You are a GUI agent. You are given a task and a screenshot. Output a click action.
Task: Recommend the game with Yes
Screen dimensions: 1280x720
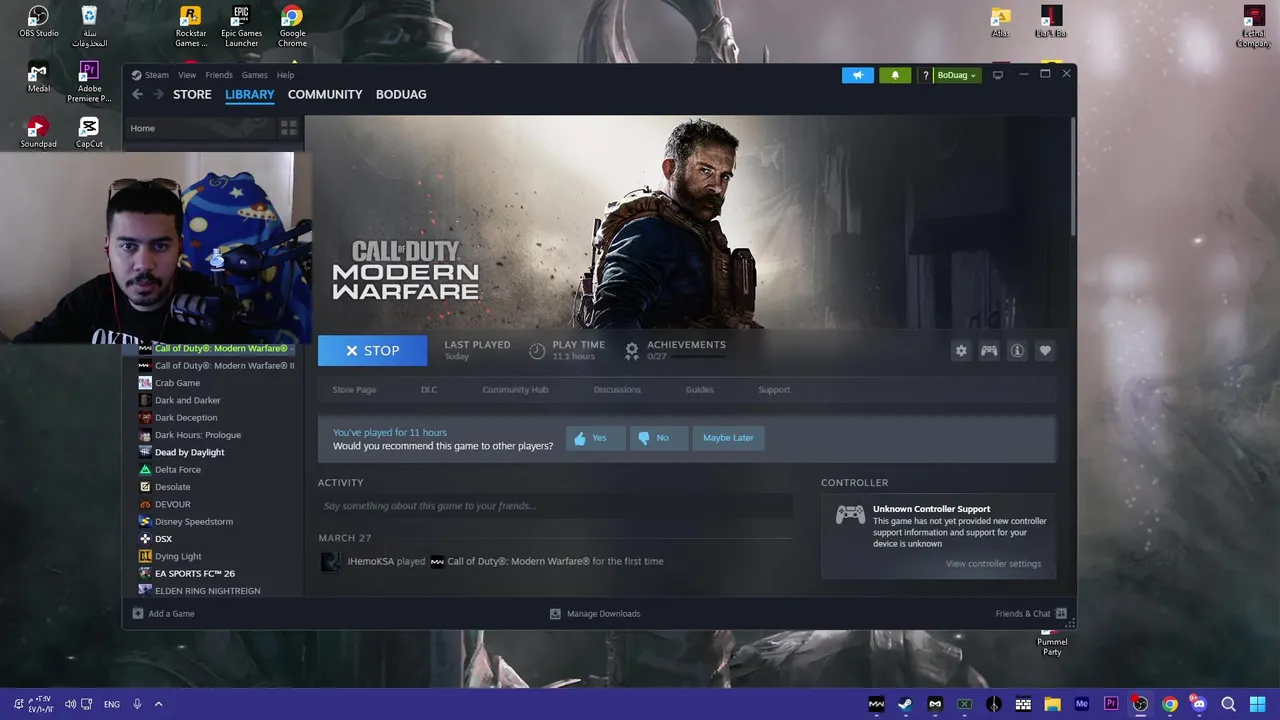tap(596, 438)
